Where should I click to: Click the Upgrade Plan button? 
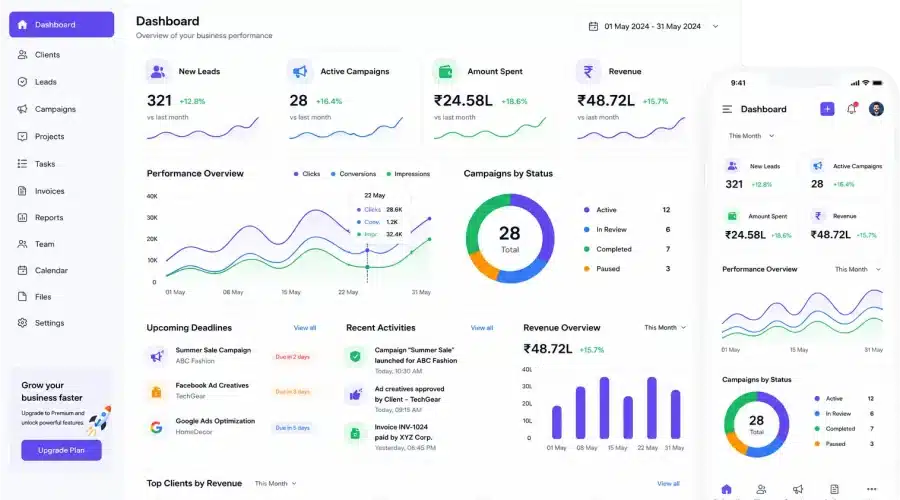click(61, 450)
